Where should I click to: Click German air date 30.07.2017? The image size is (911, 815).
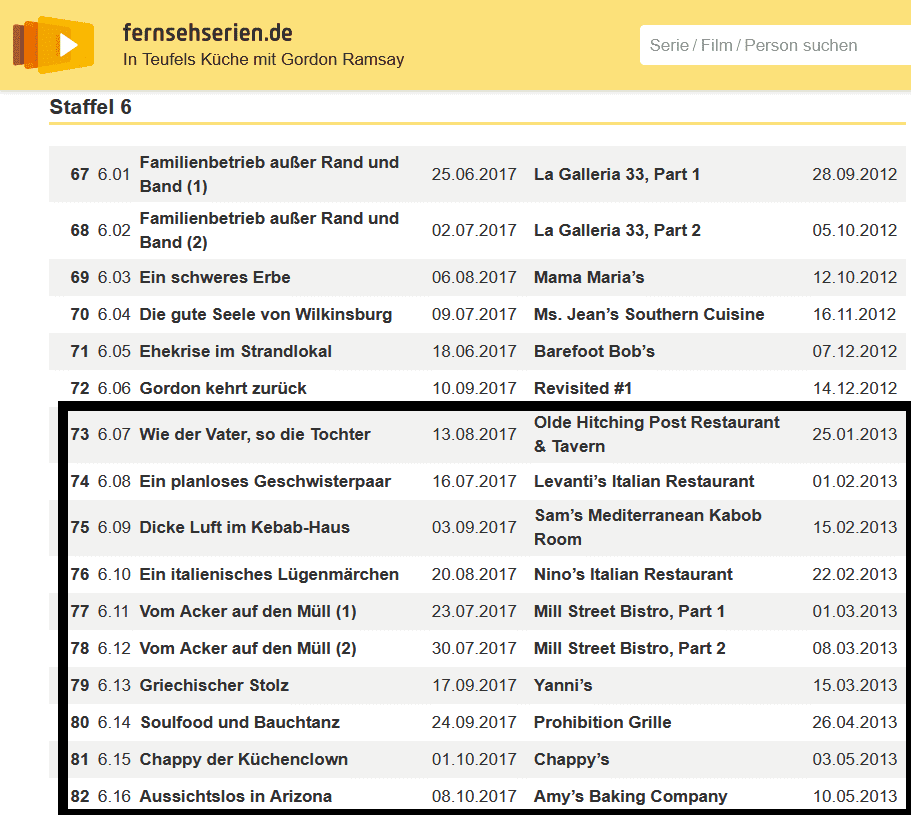(x=474, y=648)
